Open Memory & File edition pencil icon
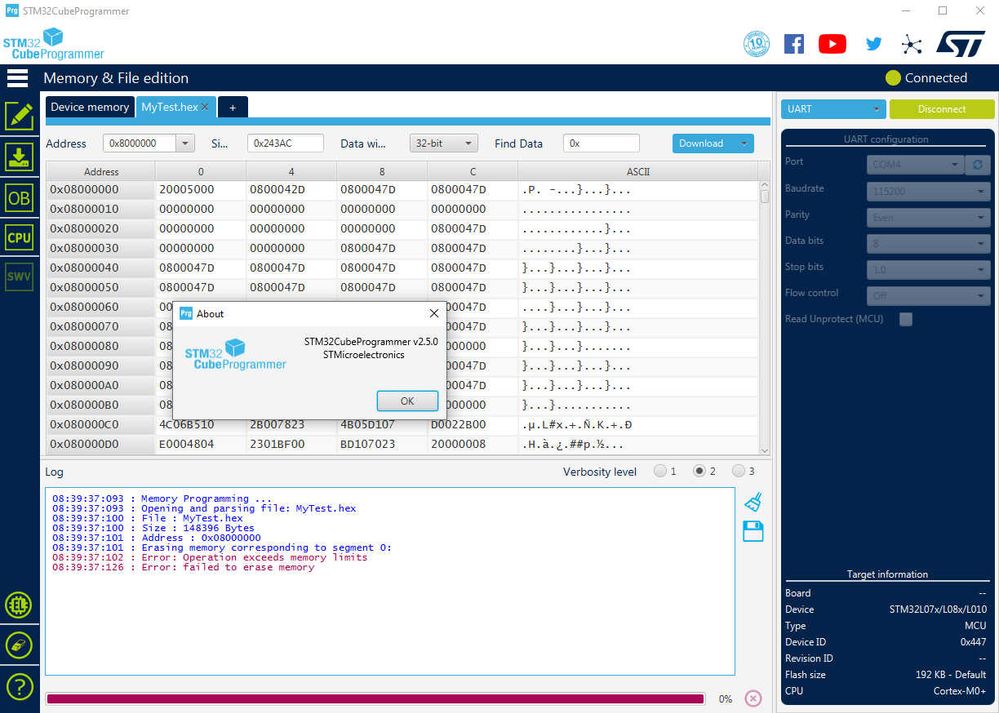Viewport: 999px width, 713px height. 19,116
